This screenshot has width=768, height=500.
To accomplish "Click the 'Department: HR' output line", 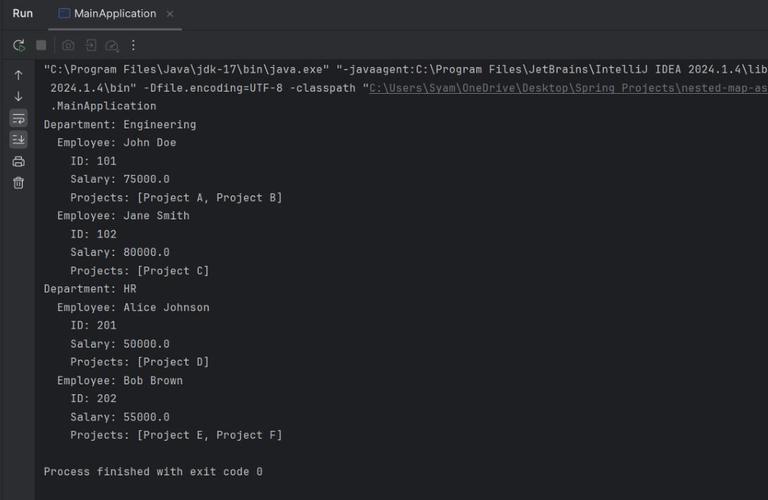I will [90, 289].
